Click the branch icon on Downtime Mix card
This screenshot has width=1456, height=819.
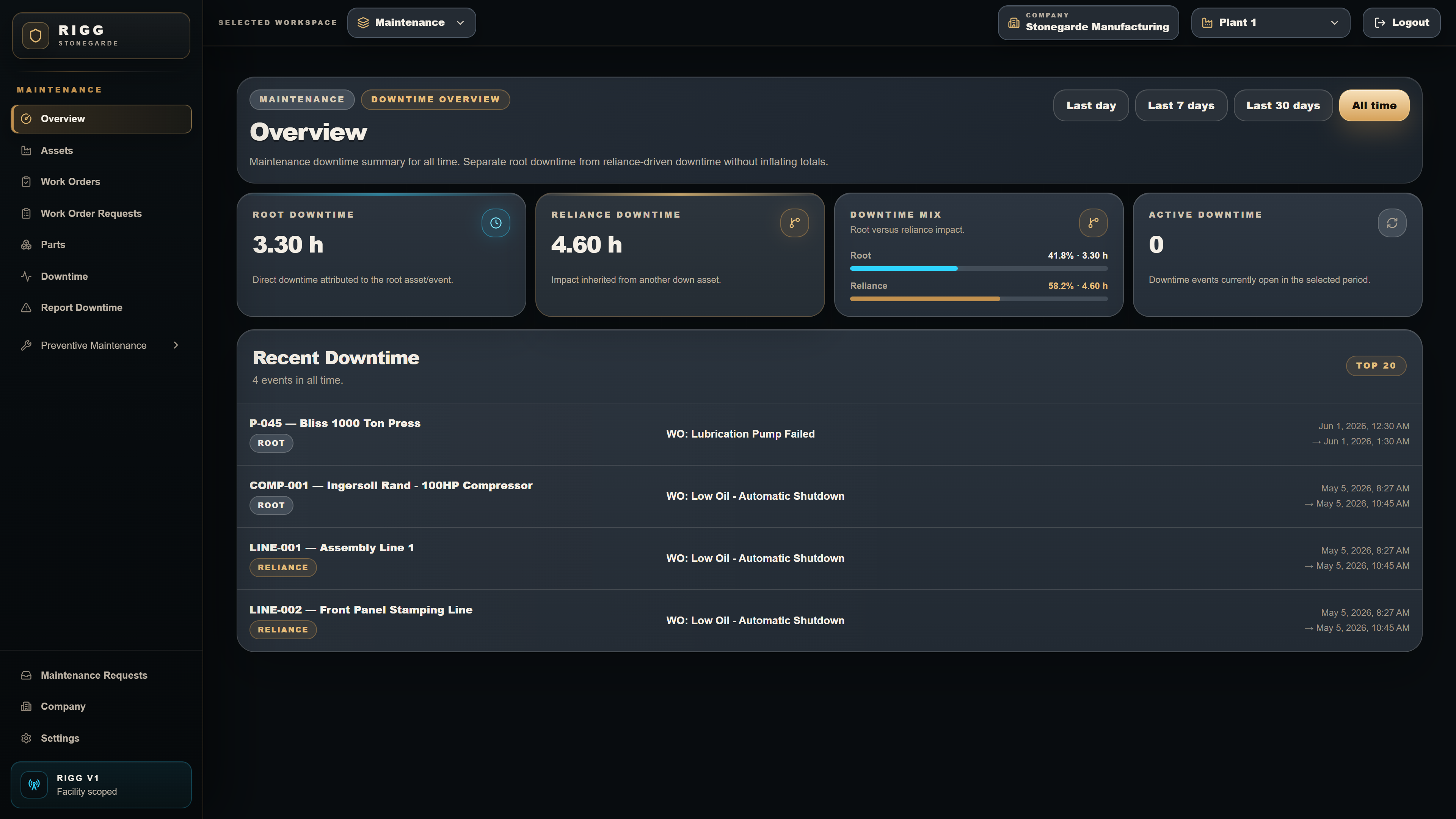(1093, 223)
